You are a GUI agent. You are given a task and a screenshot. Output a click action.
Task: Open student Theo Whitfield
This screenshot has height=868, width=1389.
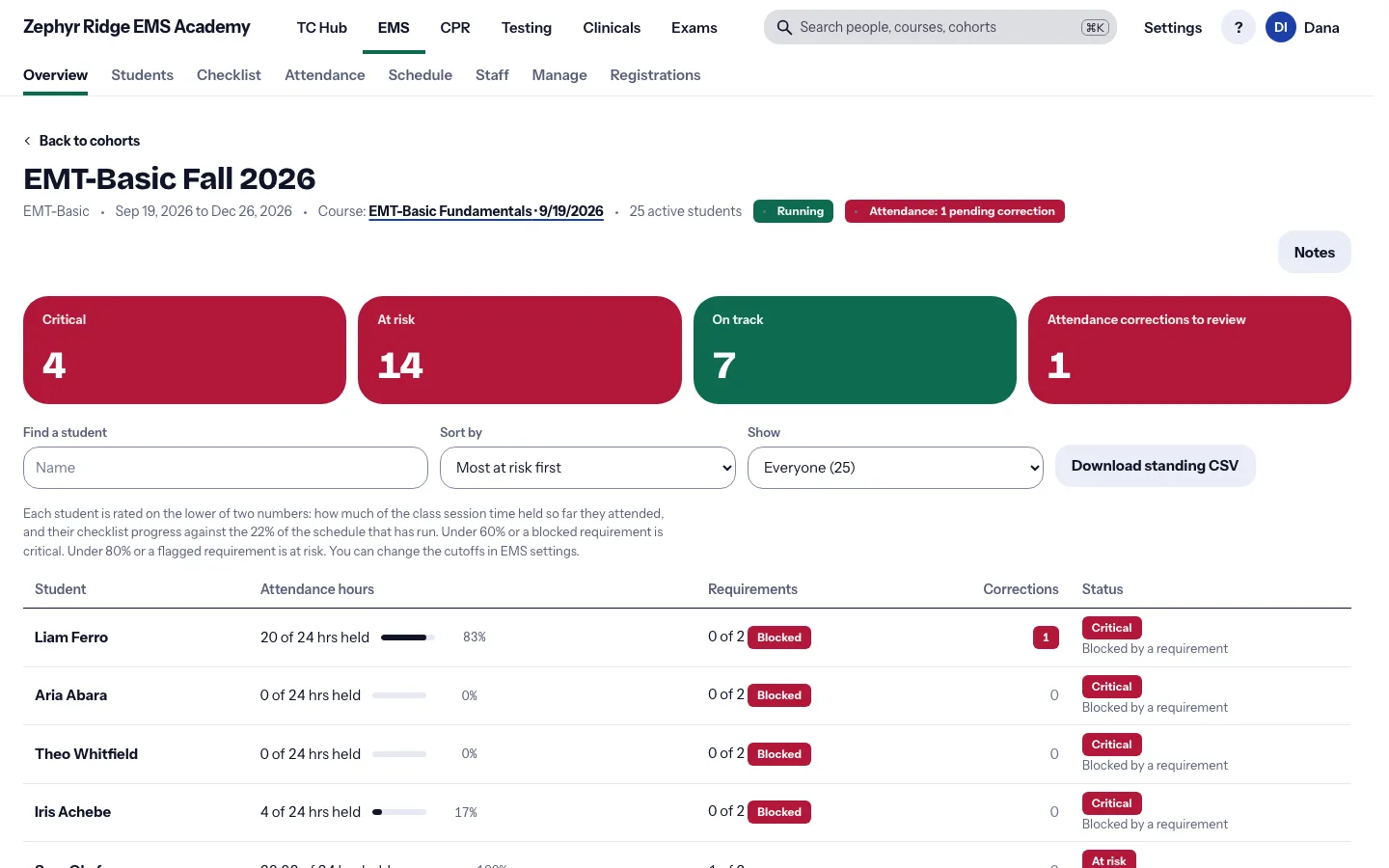point(86,754)
